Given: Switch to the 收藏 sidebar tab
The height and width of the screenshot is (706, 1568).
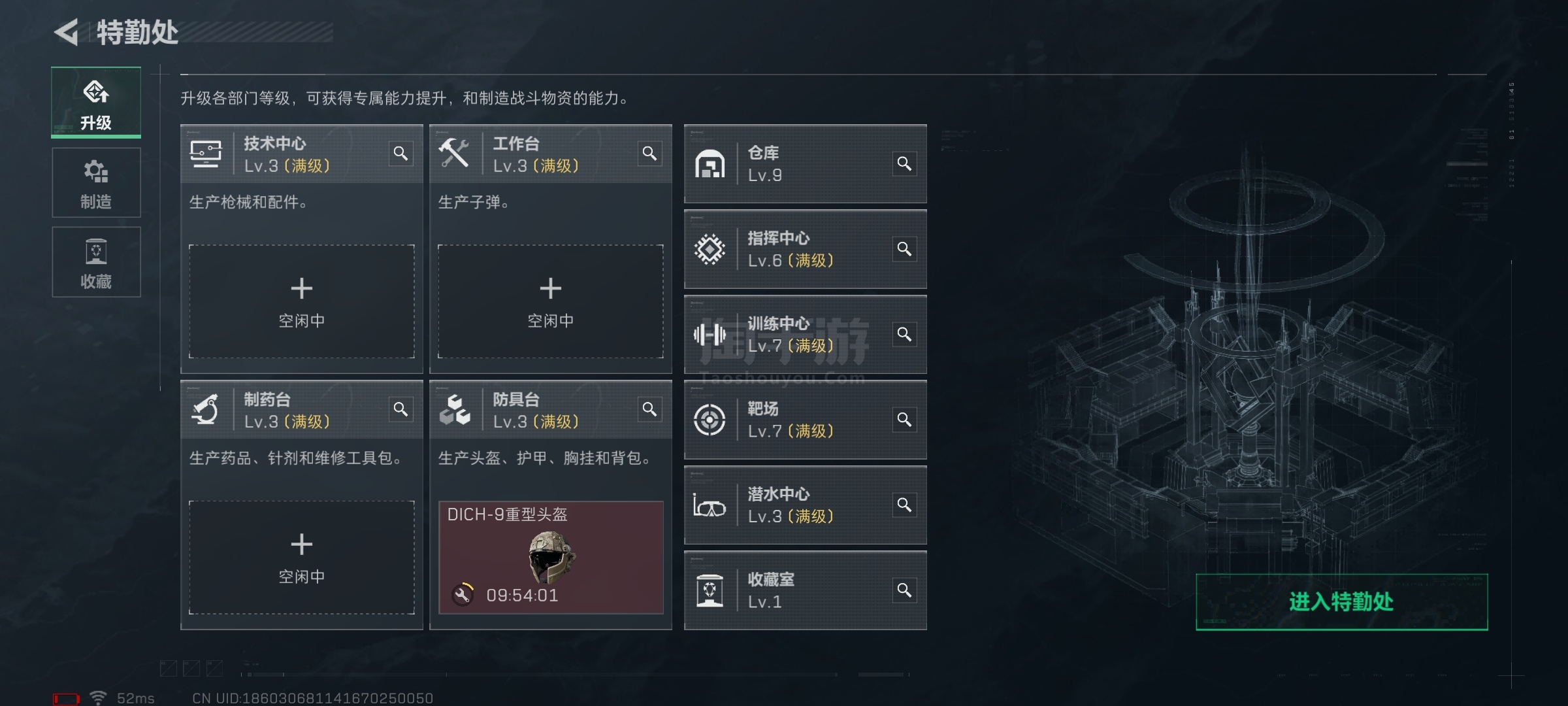Looking at the screenshot, I should point(96,262).
